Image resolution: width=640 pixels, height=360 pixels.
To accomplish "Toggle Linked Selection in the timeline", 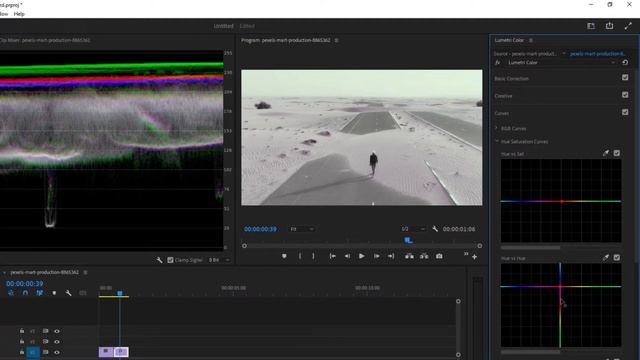I will [40, 293].
